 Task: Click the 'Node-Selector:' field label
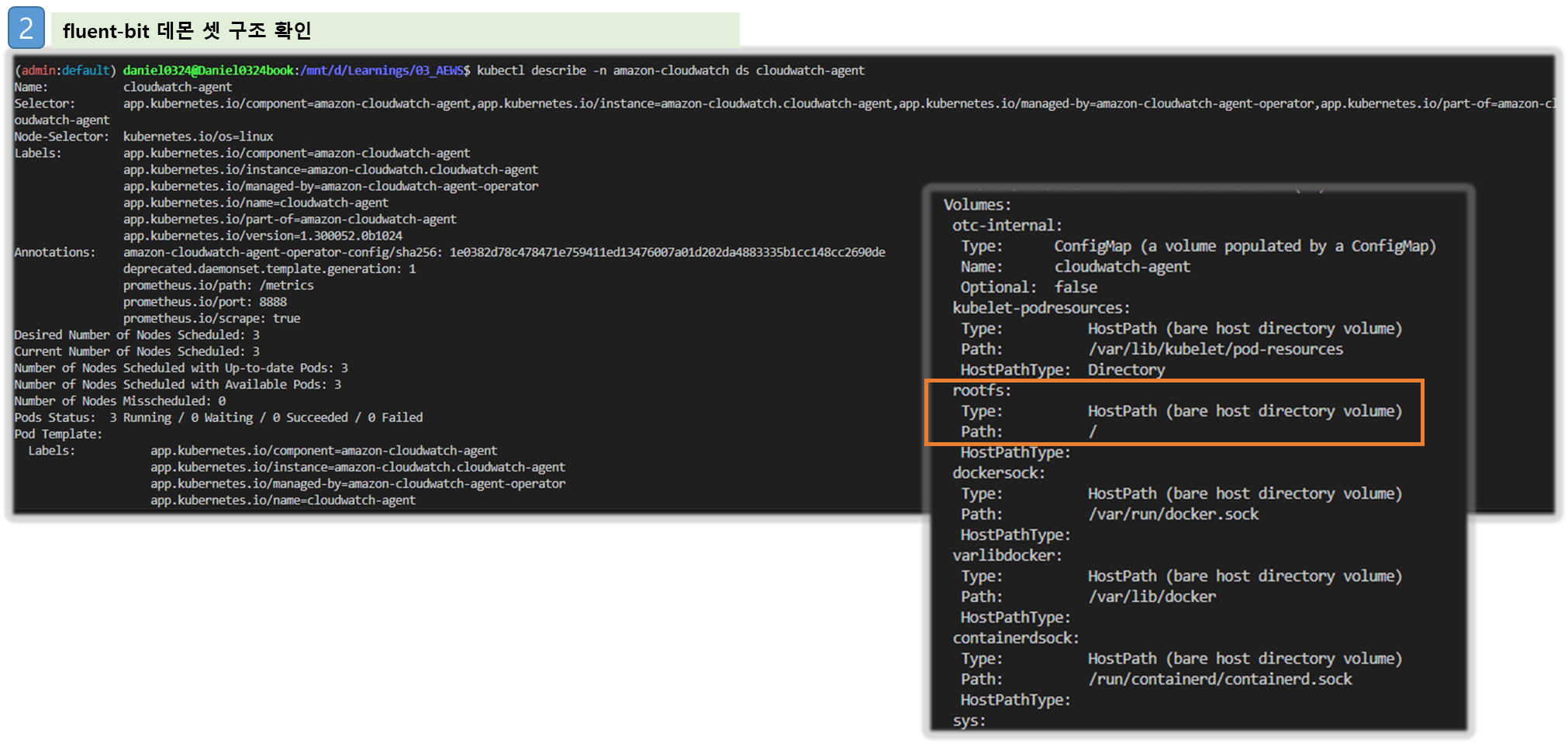click(x=61, y=137)
